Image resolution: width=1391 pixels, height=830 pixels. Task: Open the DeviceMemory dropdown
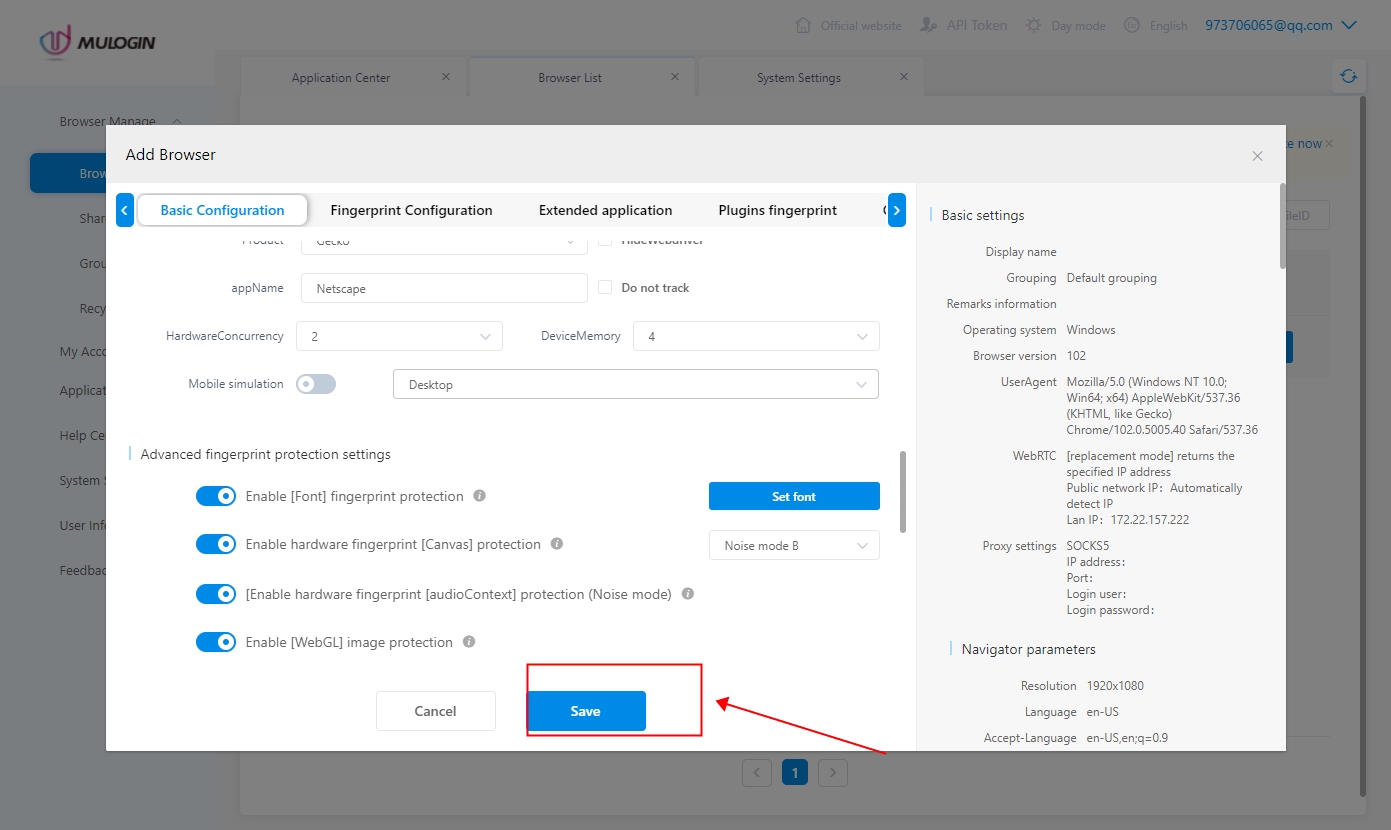click(x=757, y=337)
